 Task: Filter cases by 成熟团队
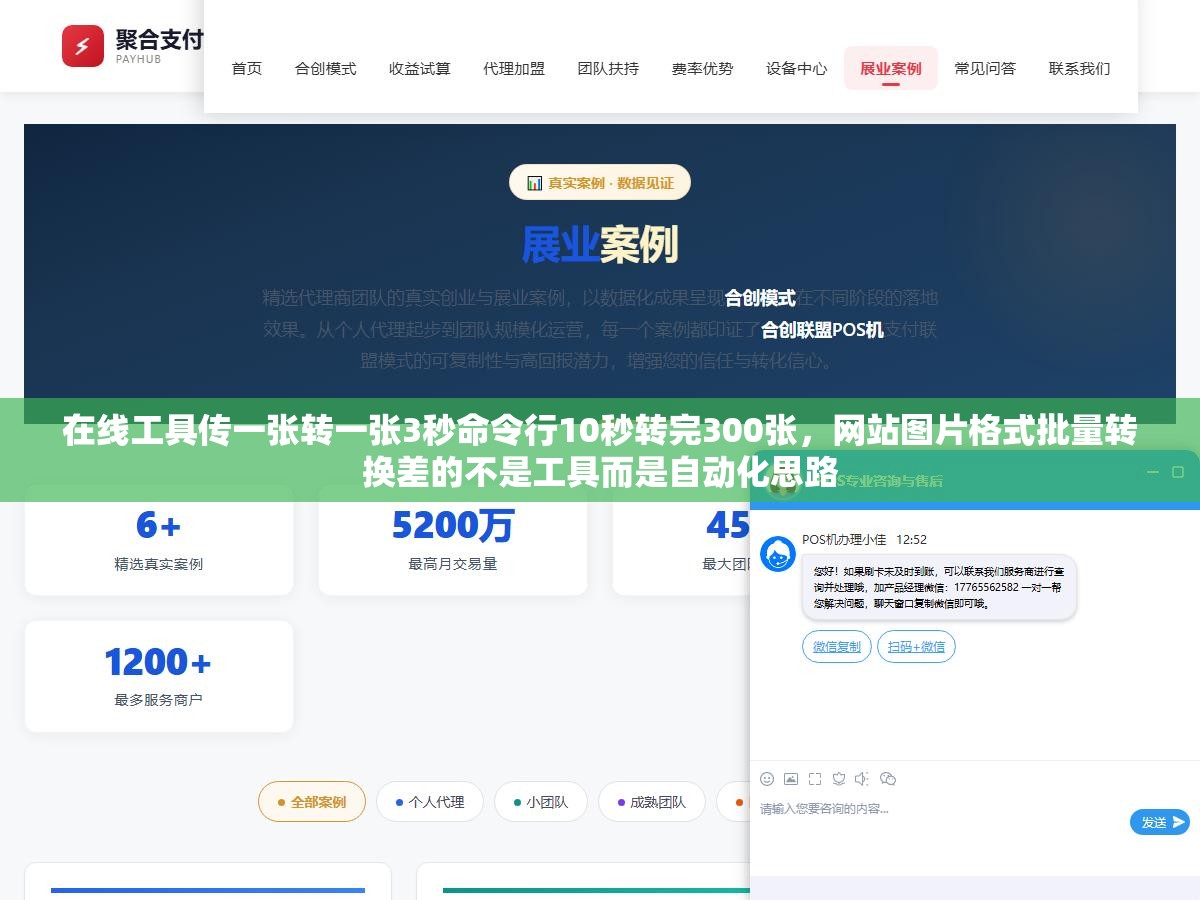[652, 802]
